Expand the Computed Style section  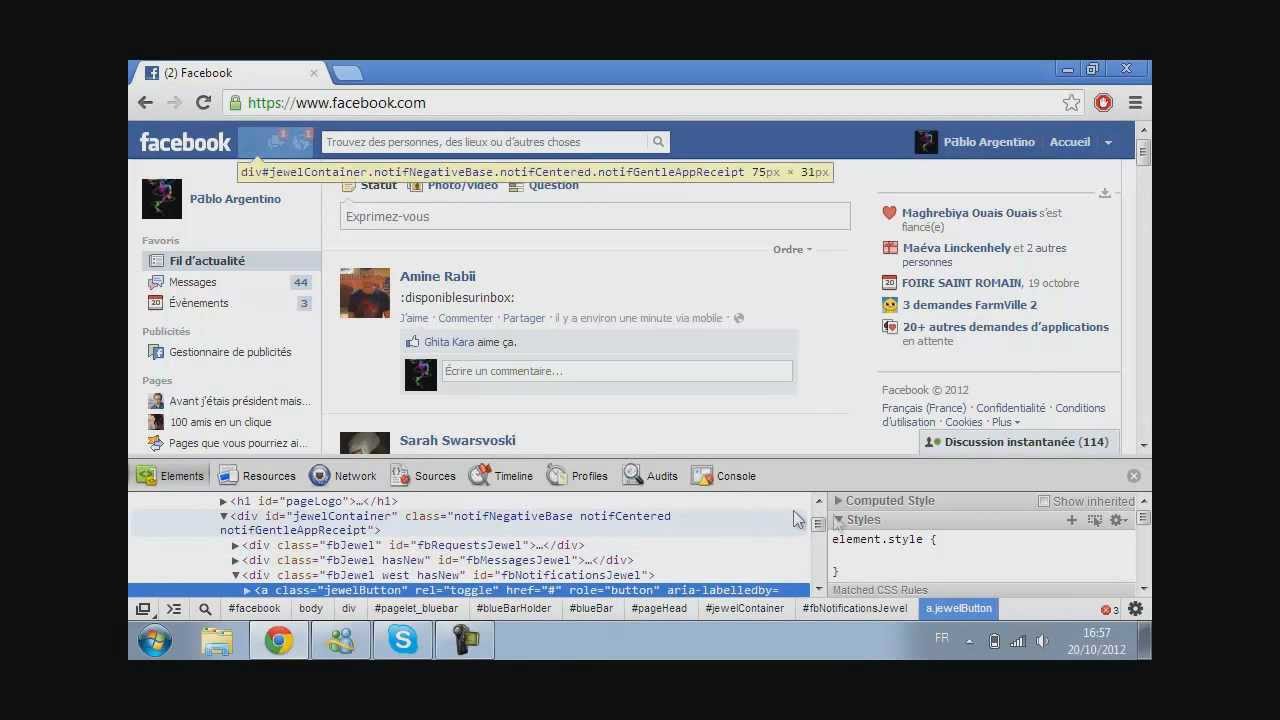pyautogui.click(x=838, y=501)
